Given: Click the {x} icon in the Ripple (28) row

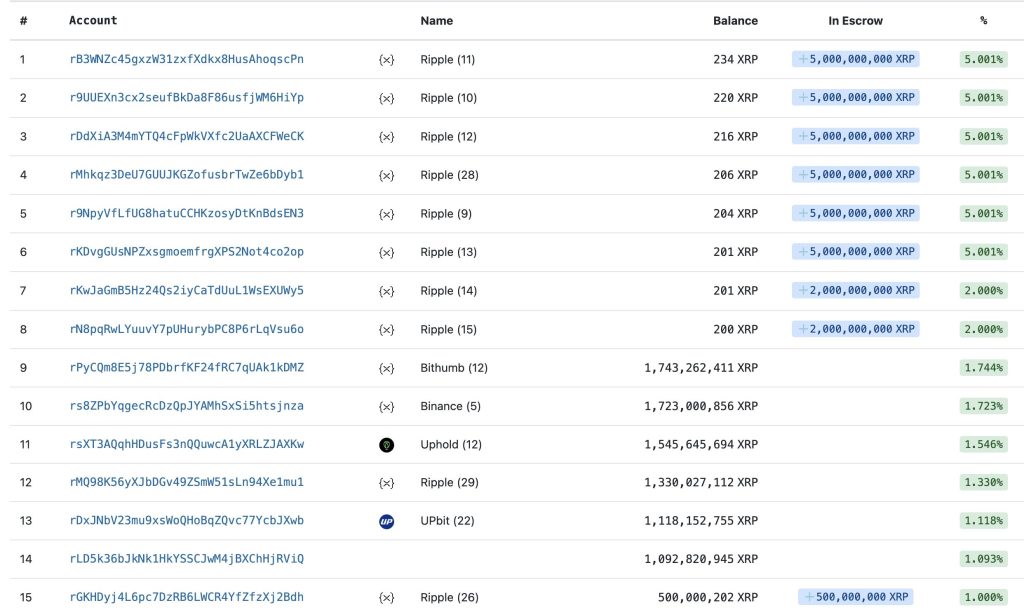Looking at the screenshot, I should 387,175.
